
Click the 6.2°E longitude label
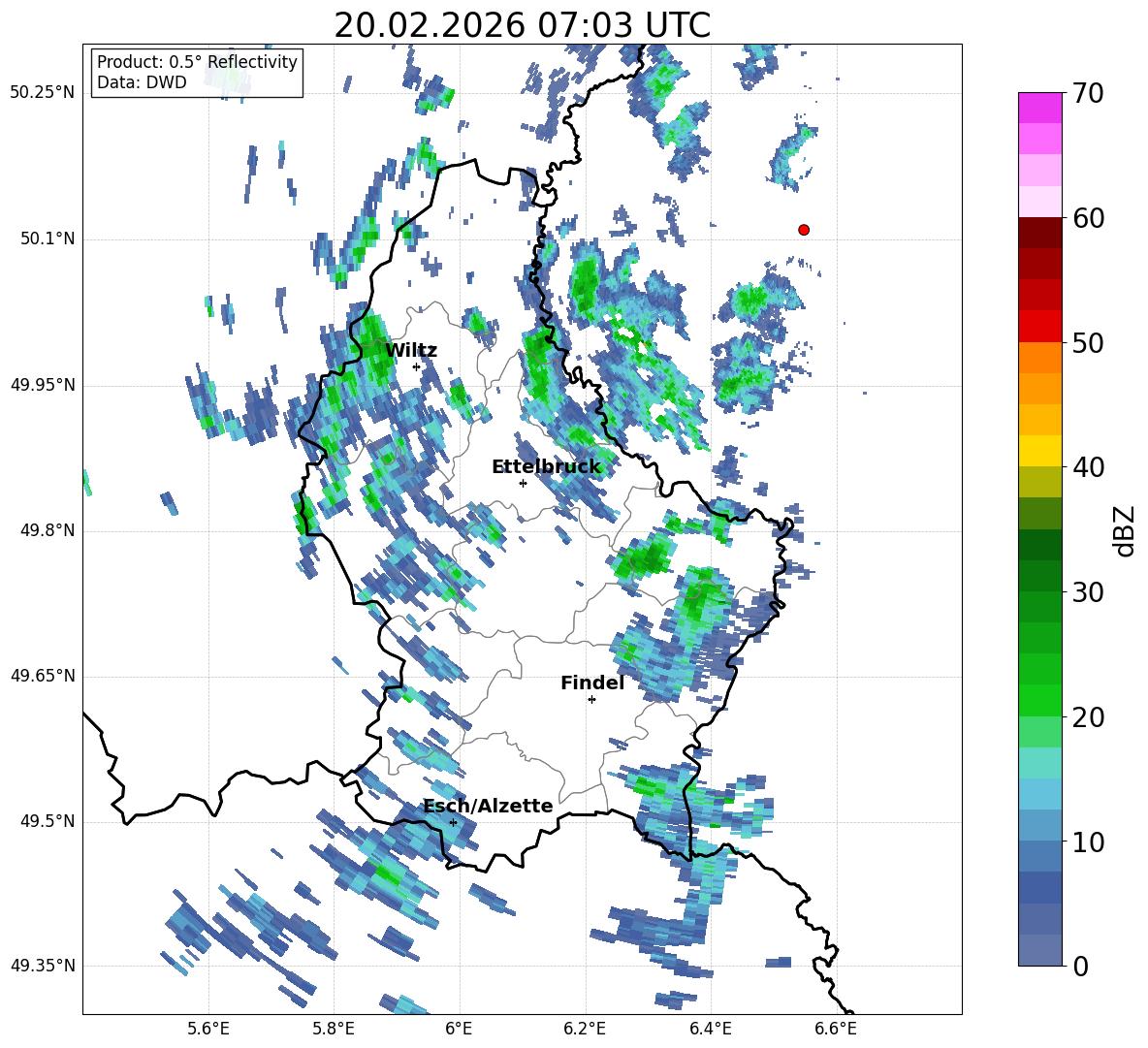[585, 1029]
